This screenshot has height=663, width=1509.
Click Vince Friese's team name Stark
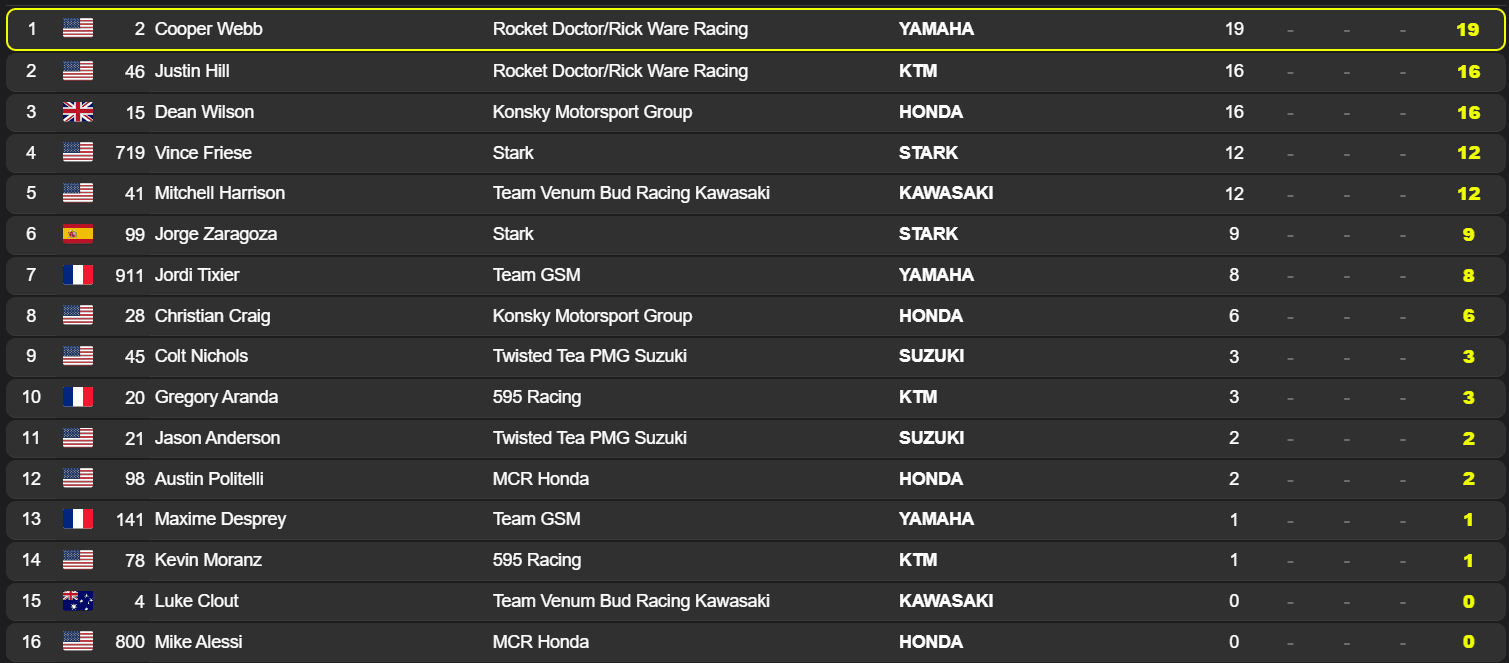pyautogui.click(x=513, y=153)
